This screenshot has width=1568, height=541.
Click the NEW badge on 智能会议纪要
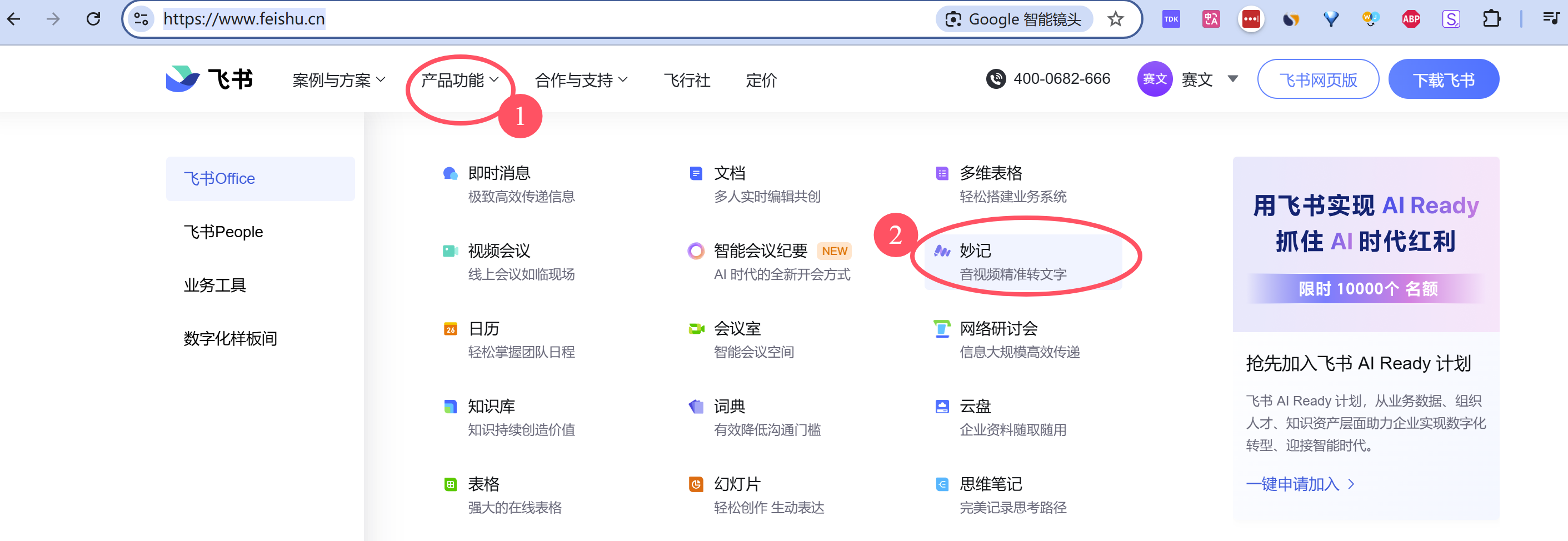point(834,251)
